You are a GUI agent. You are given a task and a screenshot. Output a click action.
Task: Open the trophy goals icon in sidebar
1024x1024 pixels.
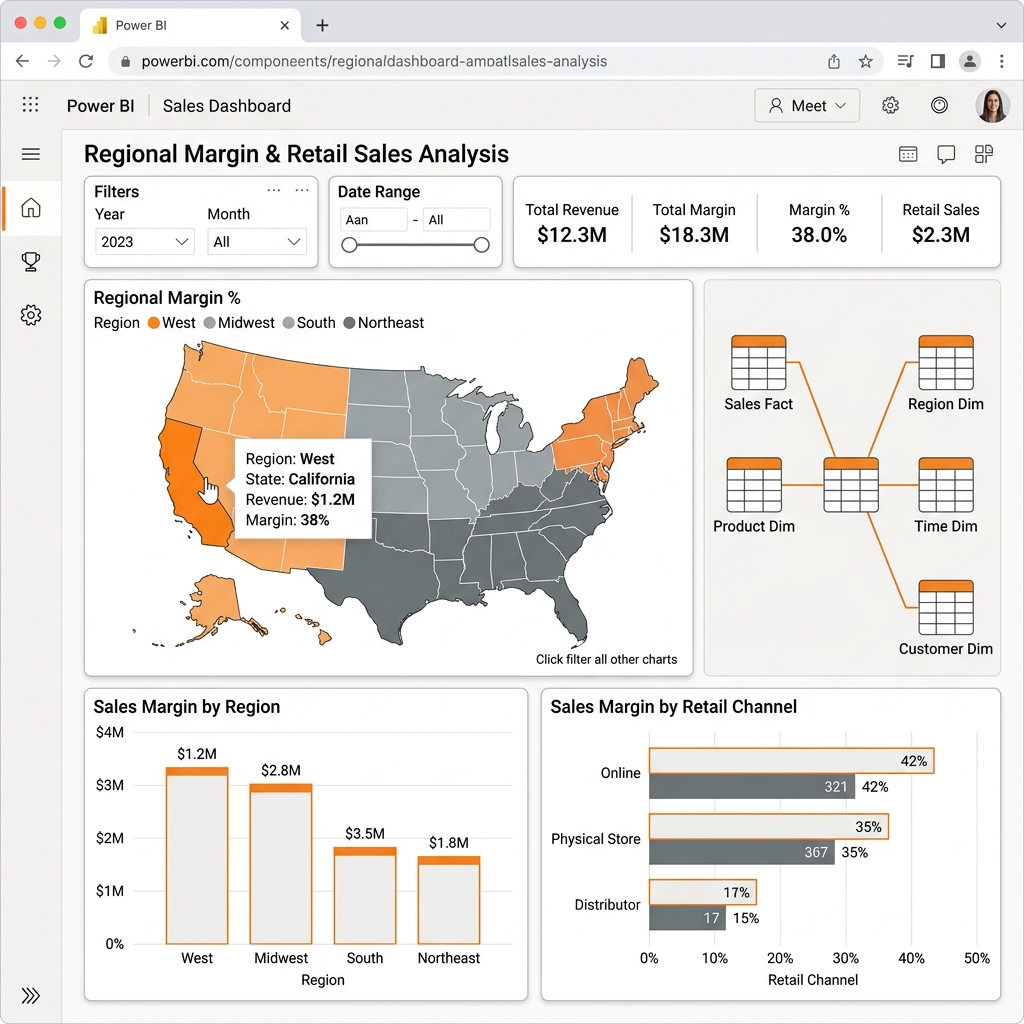(x=31, y=261)
